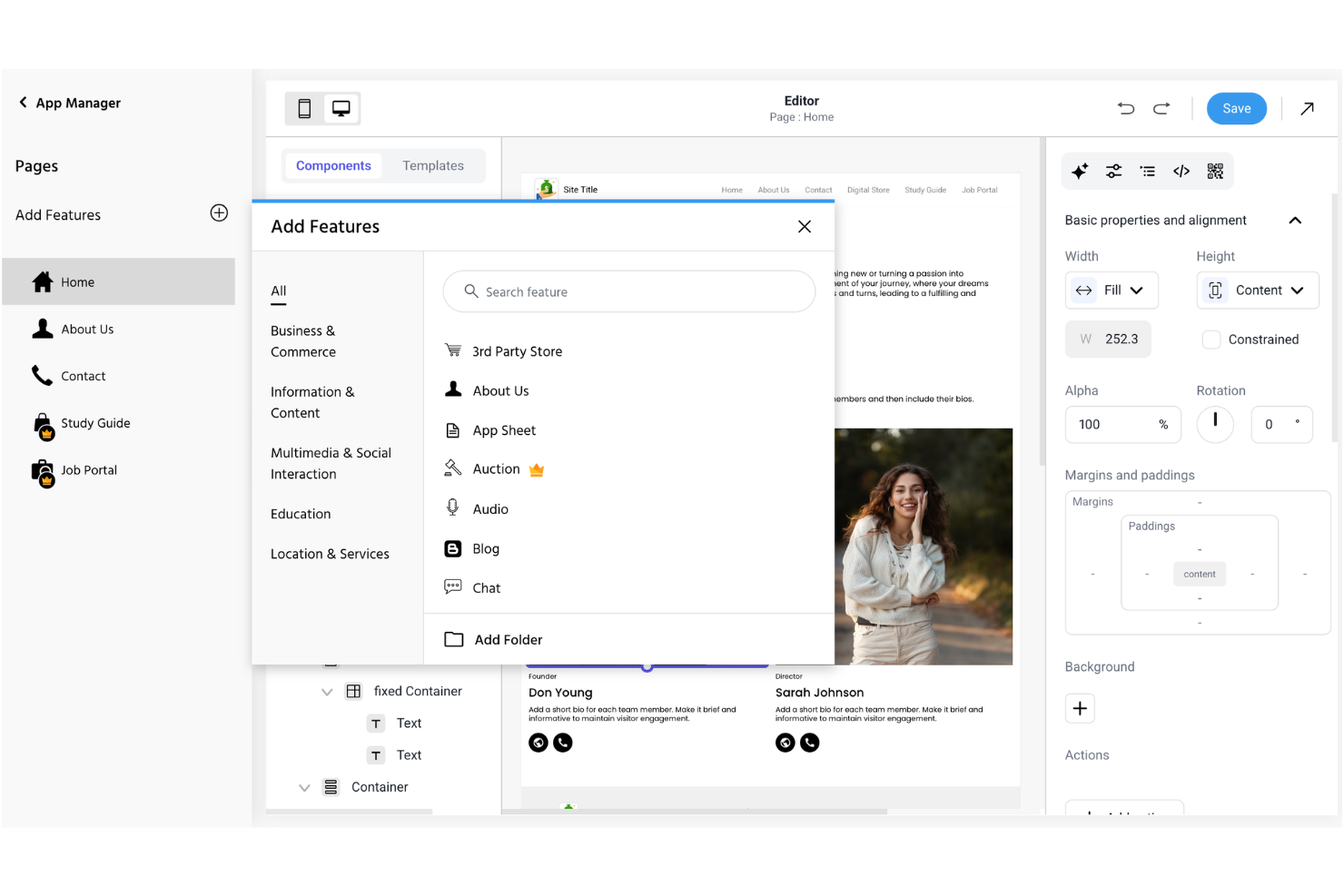This screenshot has width=1344, height=896.
Task: Go back to App Manager
Action: (69, 103)
